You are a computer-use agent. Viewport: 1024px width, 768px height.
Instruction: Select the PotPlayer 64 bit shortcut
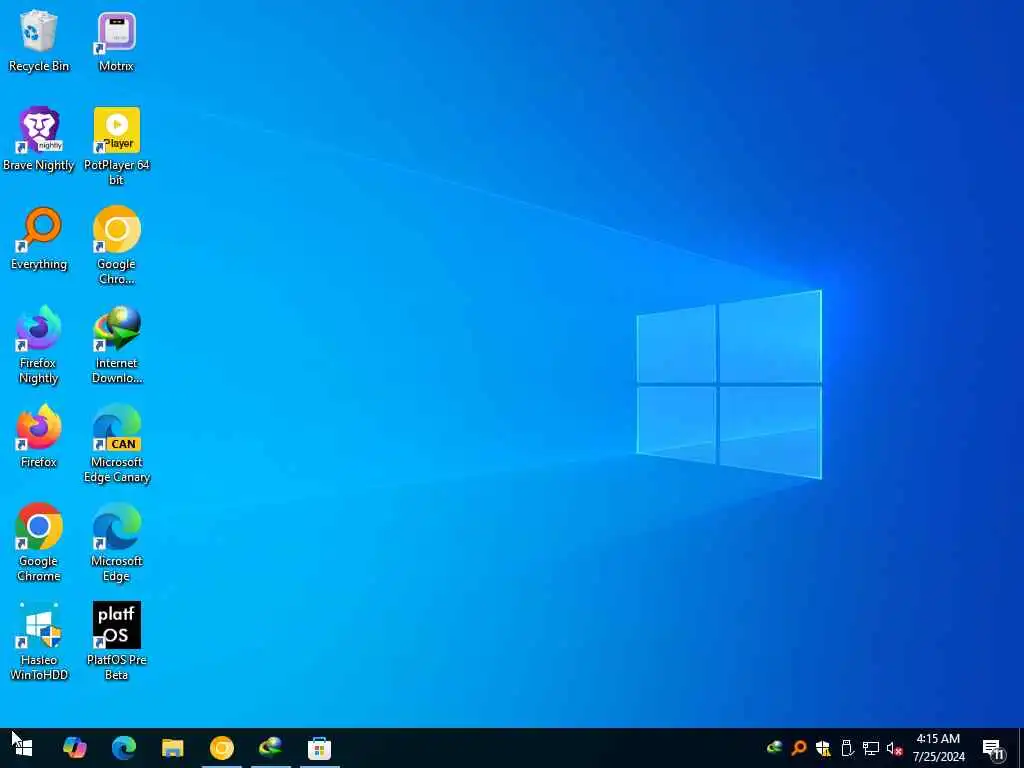click(116, 146)
